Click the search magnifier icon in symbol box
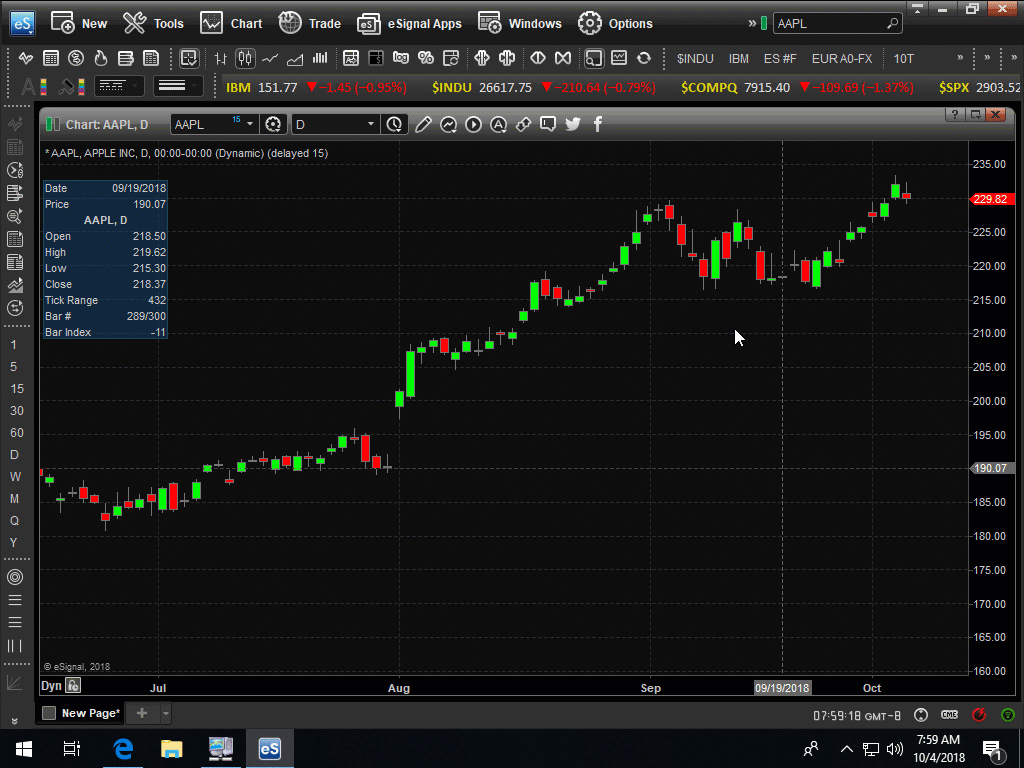The height and width of the screenshot is (768, 1024). tap(893, 24)
